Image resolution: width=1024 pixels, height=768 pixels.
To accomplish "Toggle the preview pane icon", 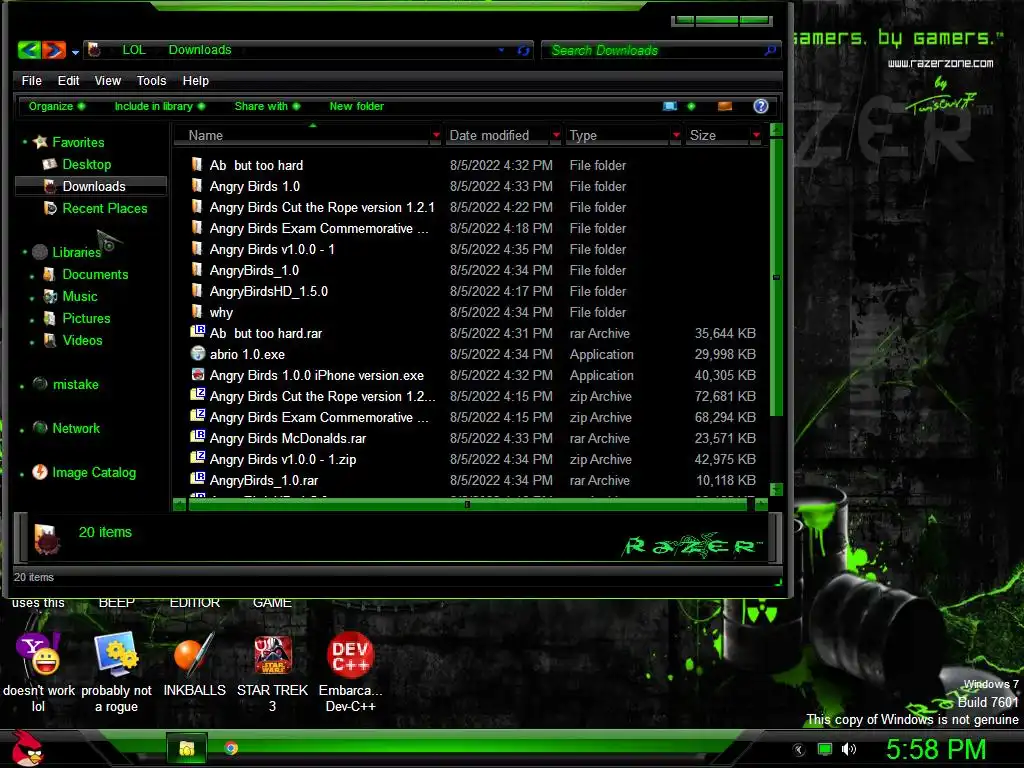I will (725, 106).
